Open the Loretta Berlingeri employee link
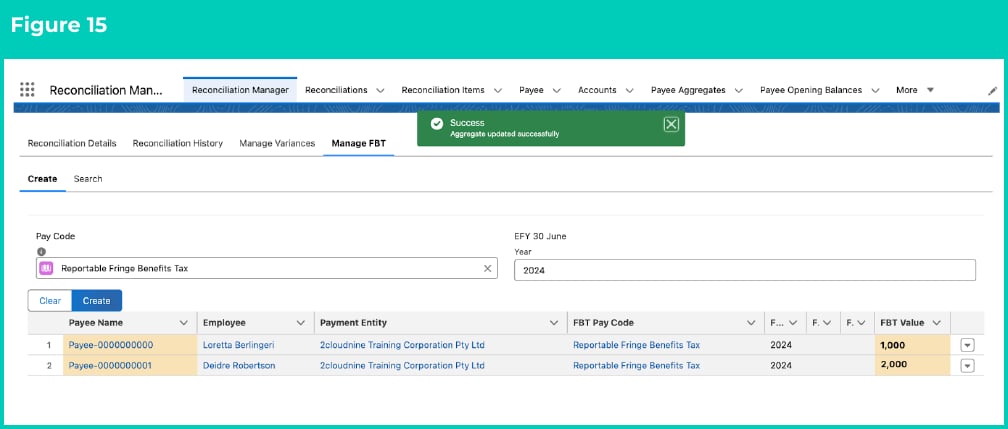1008x429 pixels. pos(238,345)
